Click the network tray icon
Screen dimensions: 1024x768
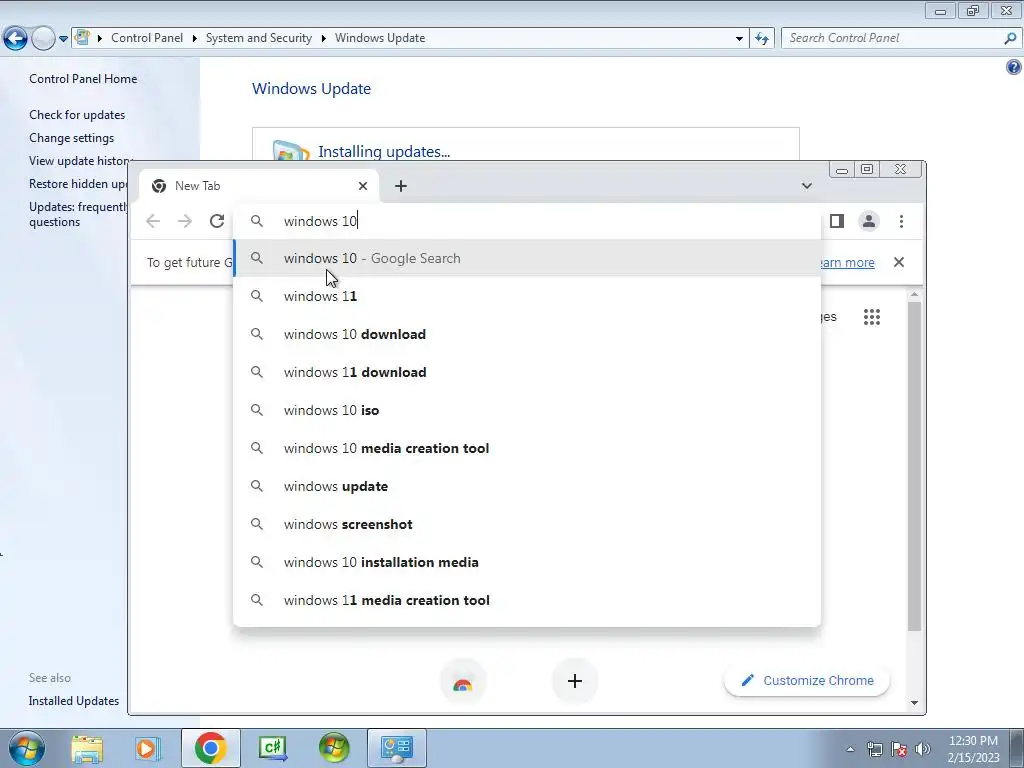coord(874,749)
